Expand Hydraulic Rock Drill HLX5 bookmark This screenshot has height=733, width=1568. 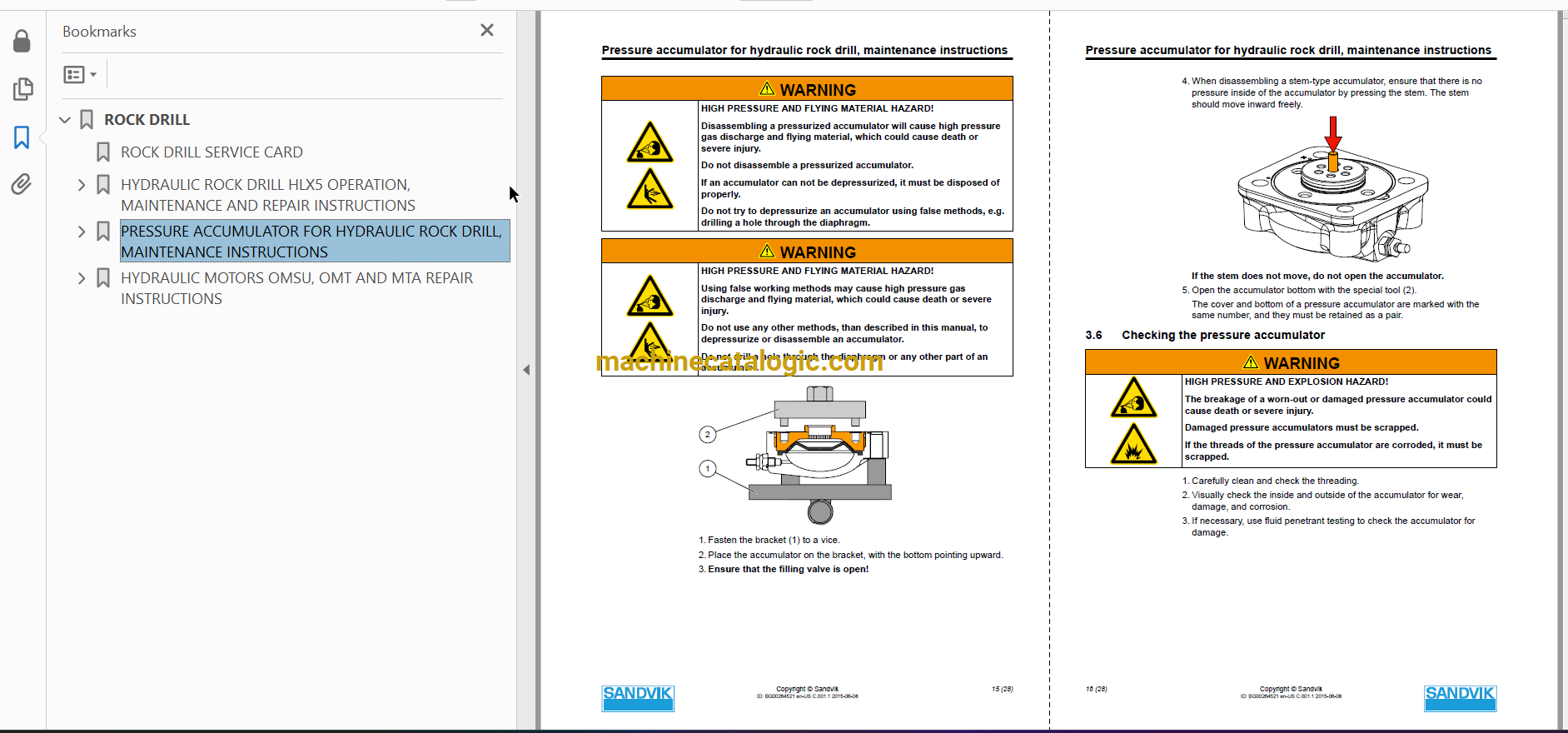click(x=82, y=185)
